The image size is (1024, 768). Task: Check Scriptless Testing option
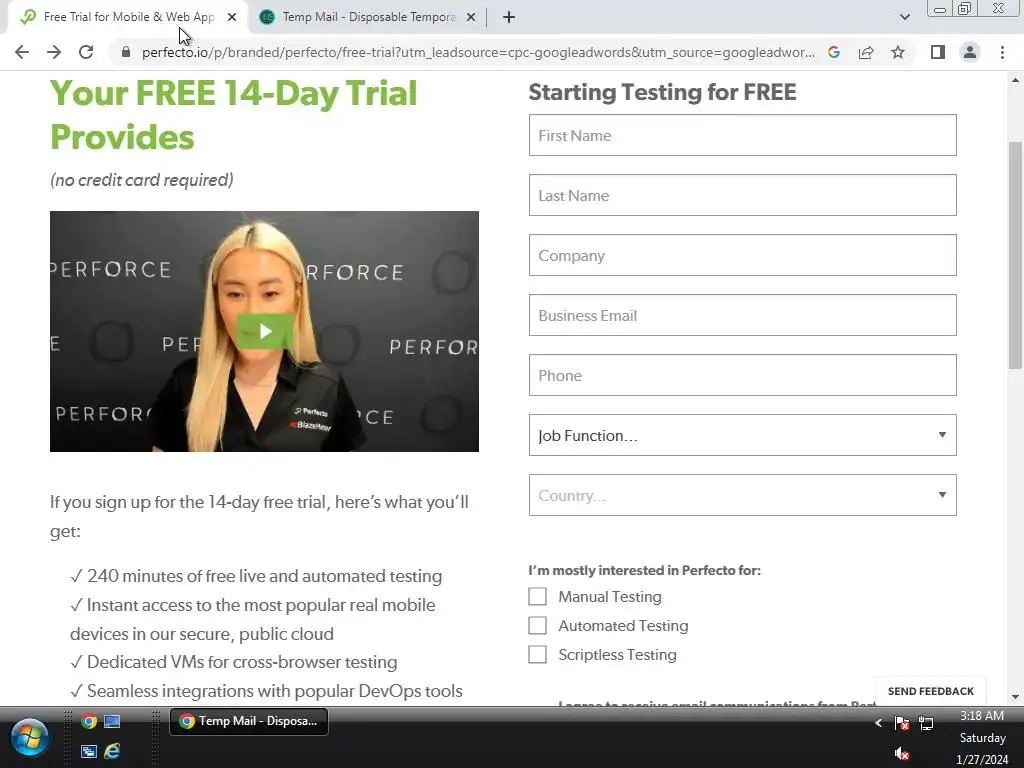tap(537, 654)
